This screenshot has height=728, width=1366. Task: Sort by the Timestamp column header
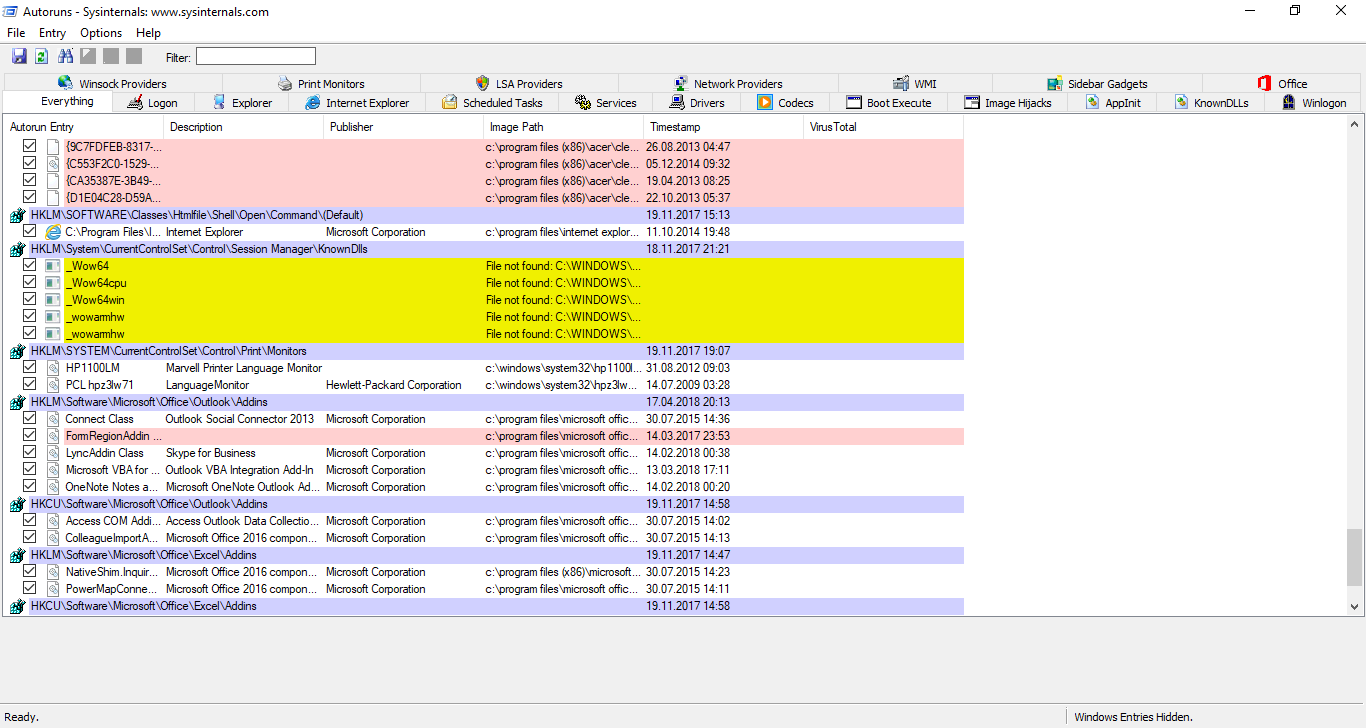(723, 127)
